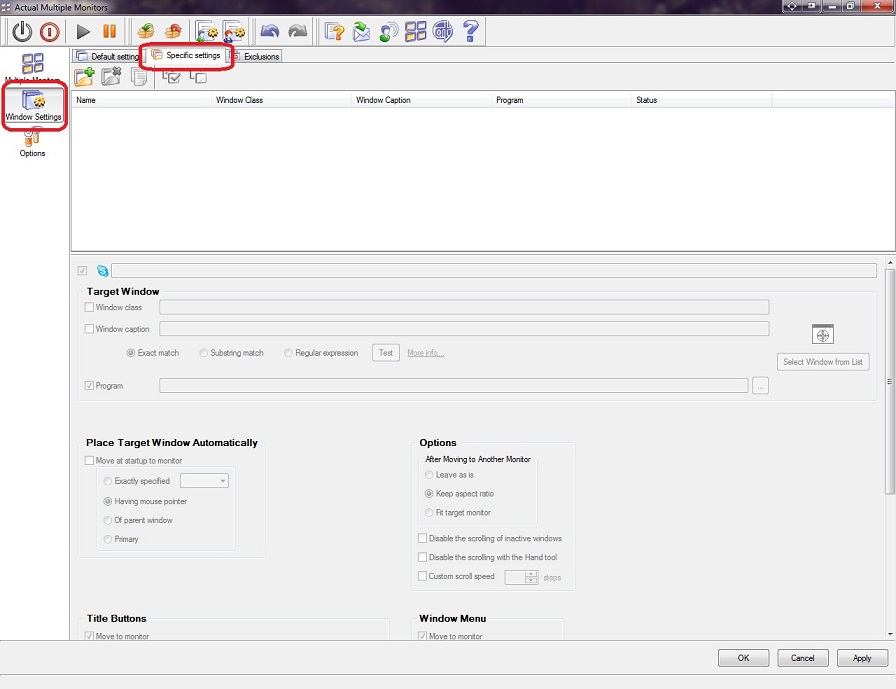Toggle Move to monitor under Window Menu
The height and width of the screenshot is (689, 896).
(422, 636)
